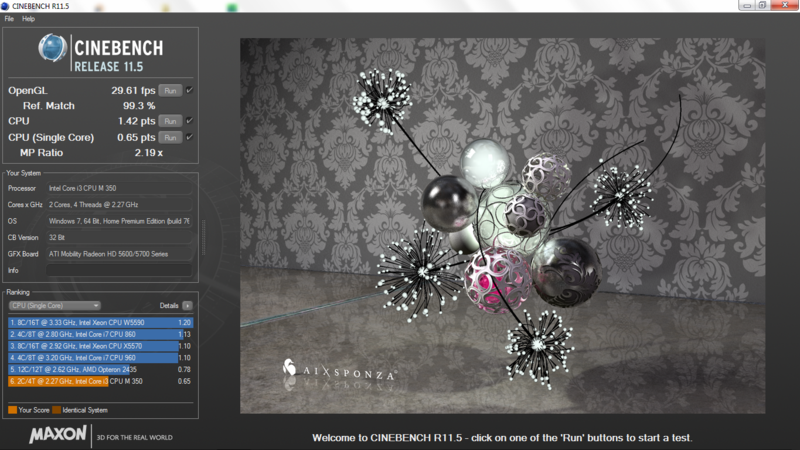This screenshot has height=450, width=800.
Task: Click the side panel splitter grip handle
Action: (204, 237)
